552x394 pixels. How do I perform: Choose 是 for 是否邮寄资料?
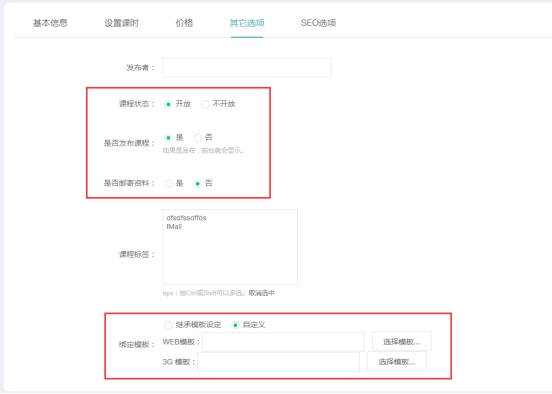coord(168,183)
